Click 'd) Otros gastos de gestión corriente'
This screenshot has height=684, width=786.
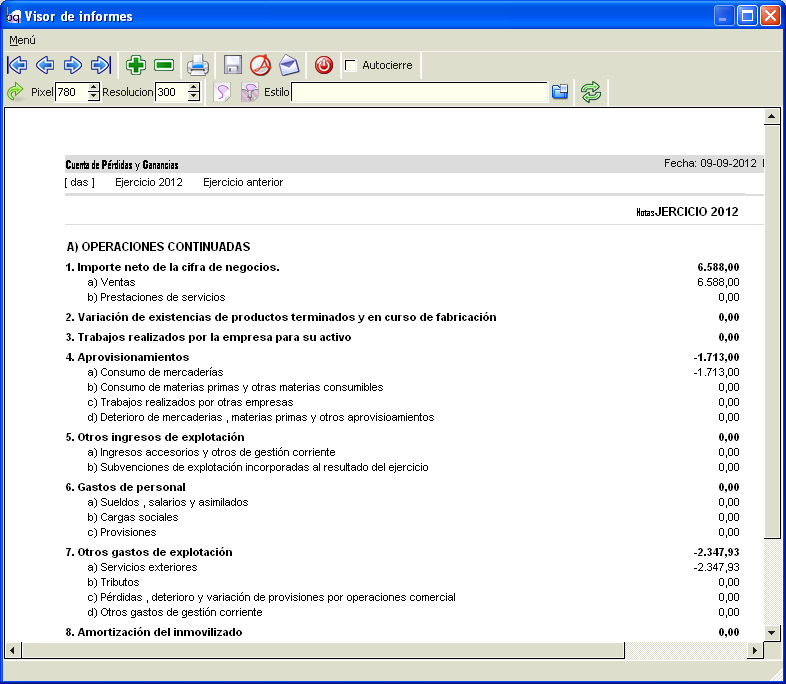click(175, 612)
